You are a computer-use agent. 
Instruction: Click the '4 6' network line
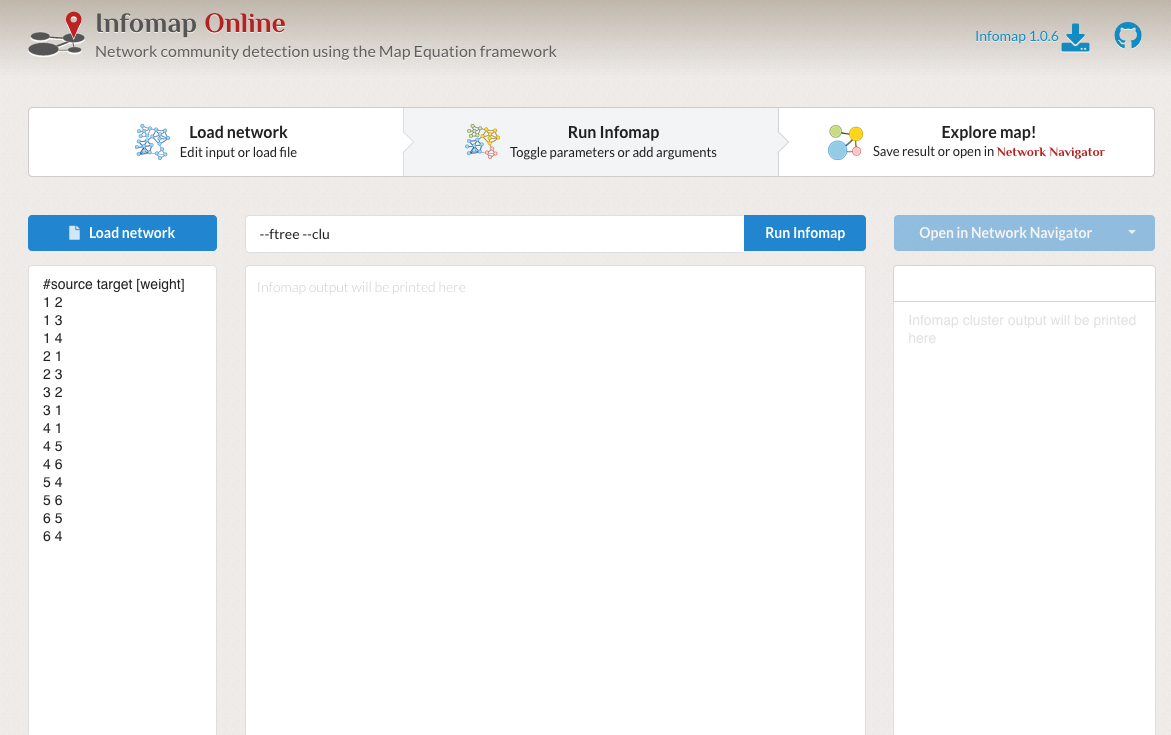(52, 464)
